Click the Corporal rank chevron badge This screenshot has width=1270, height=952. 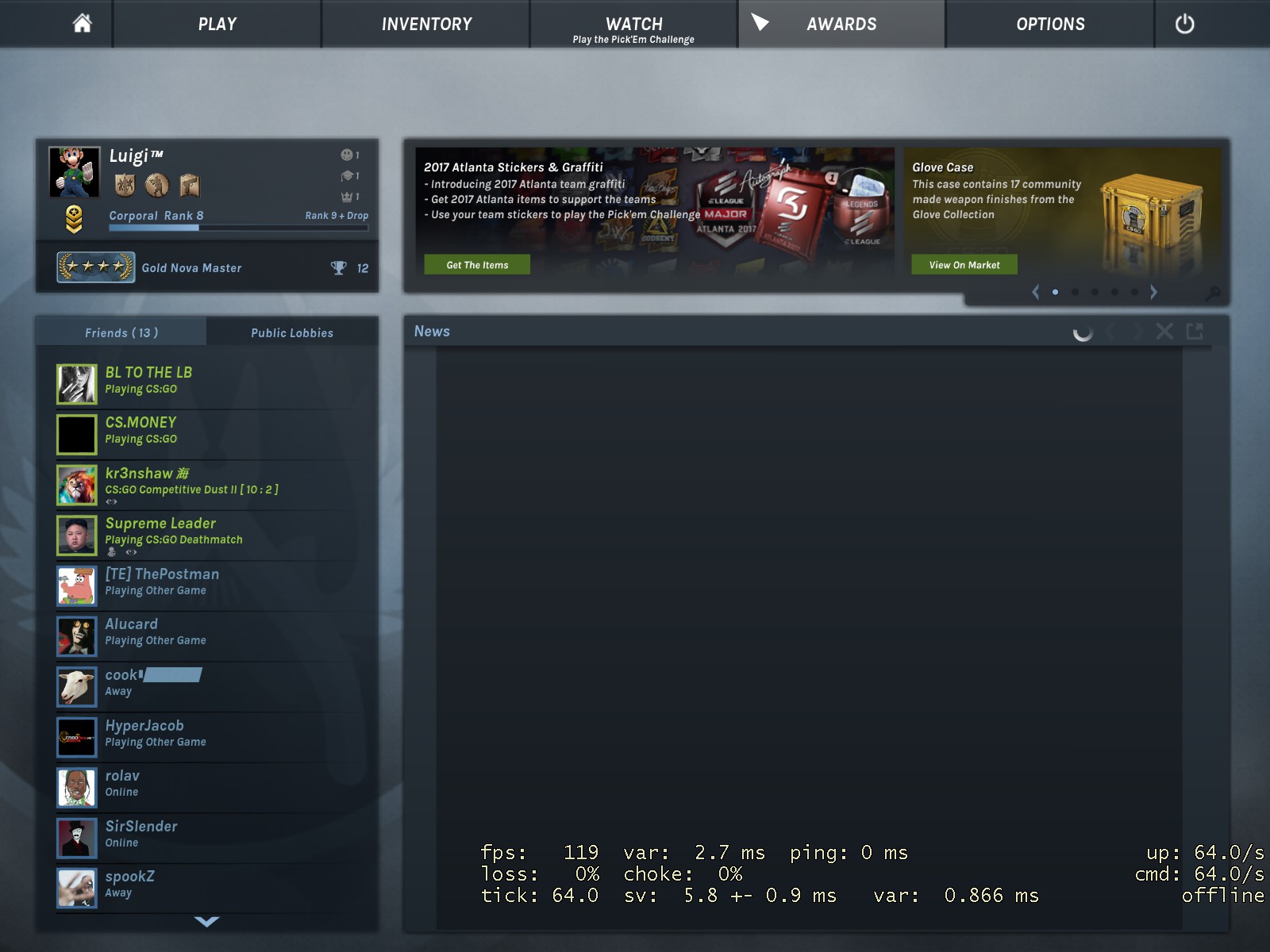[74, 219]
